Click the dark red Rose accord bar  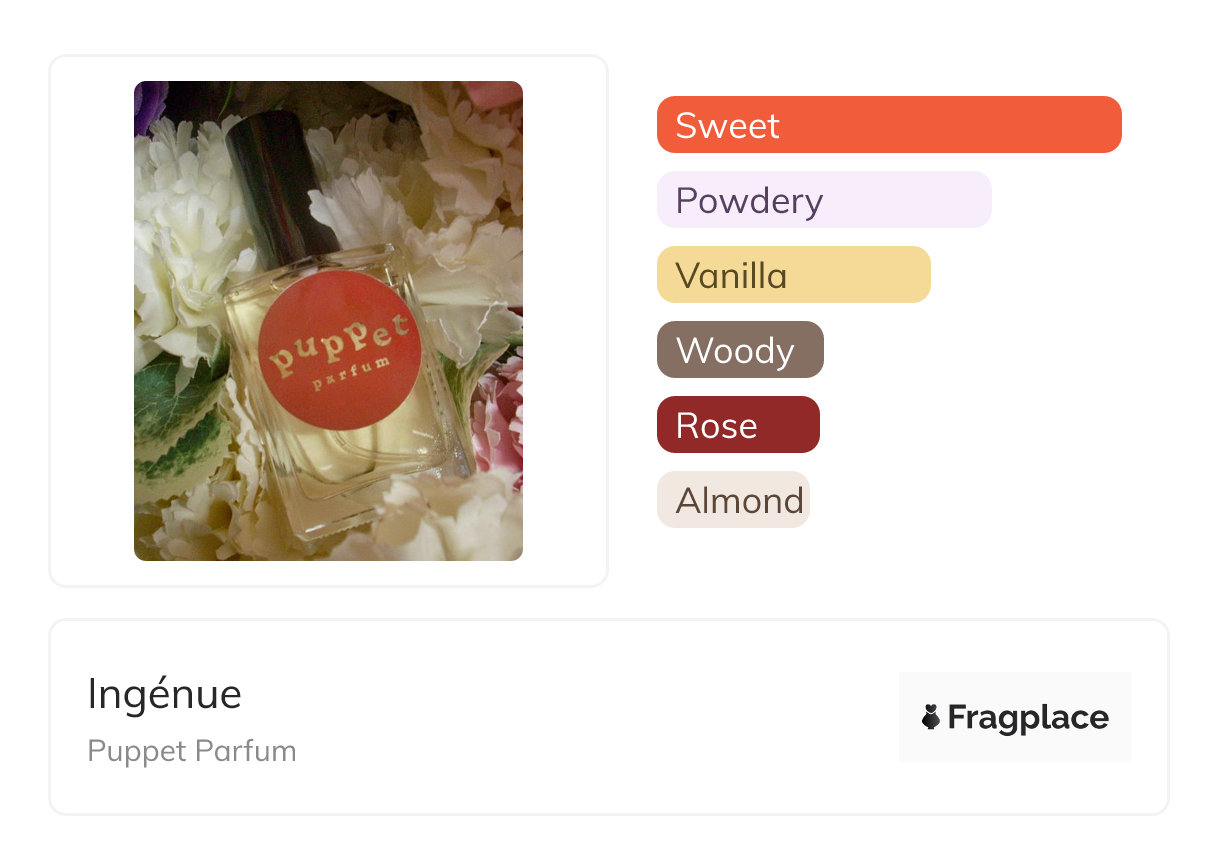click(738, 425)
